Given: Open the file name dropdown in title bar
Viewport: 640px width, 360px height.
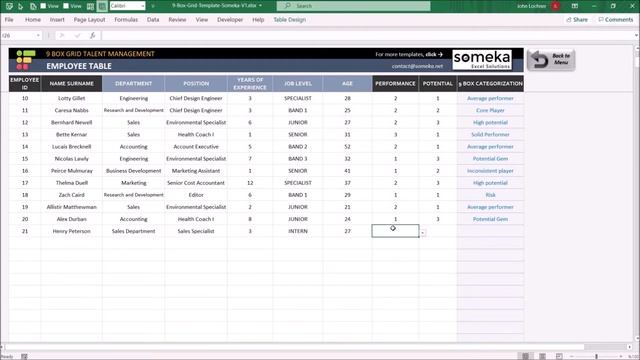Looking at the screenshot, I should click(260, 6).
